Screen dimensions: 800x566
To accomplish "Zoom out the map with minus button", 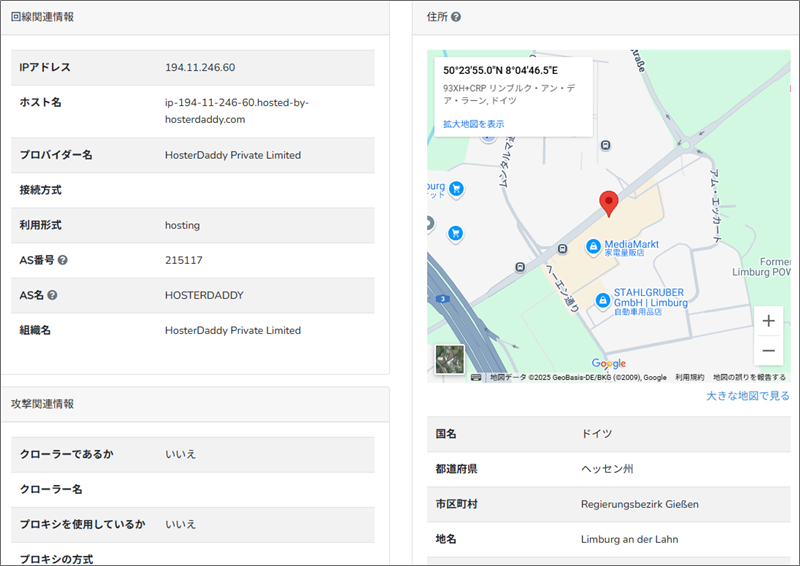I will (x=768, y=351).
